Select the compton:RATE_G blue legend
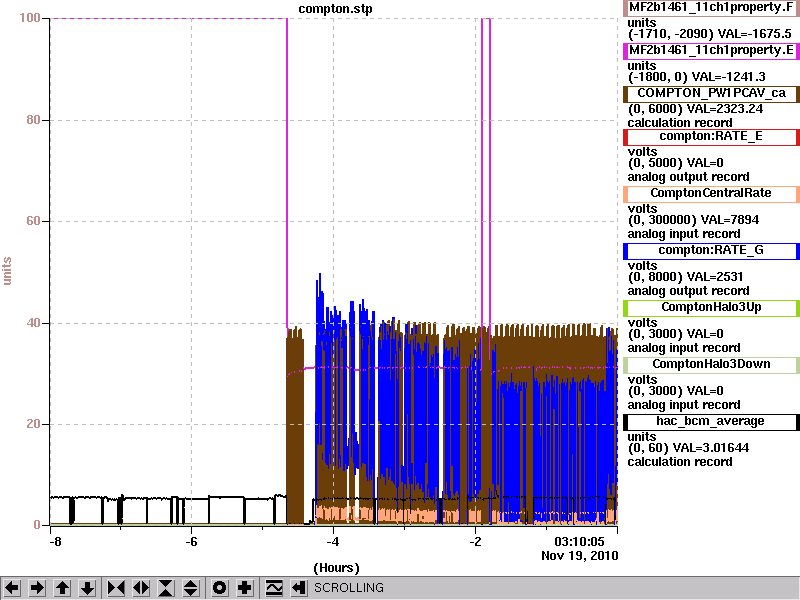 [711, 251]
